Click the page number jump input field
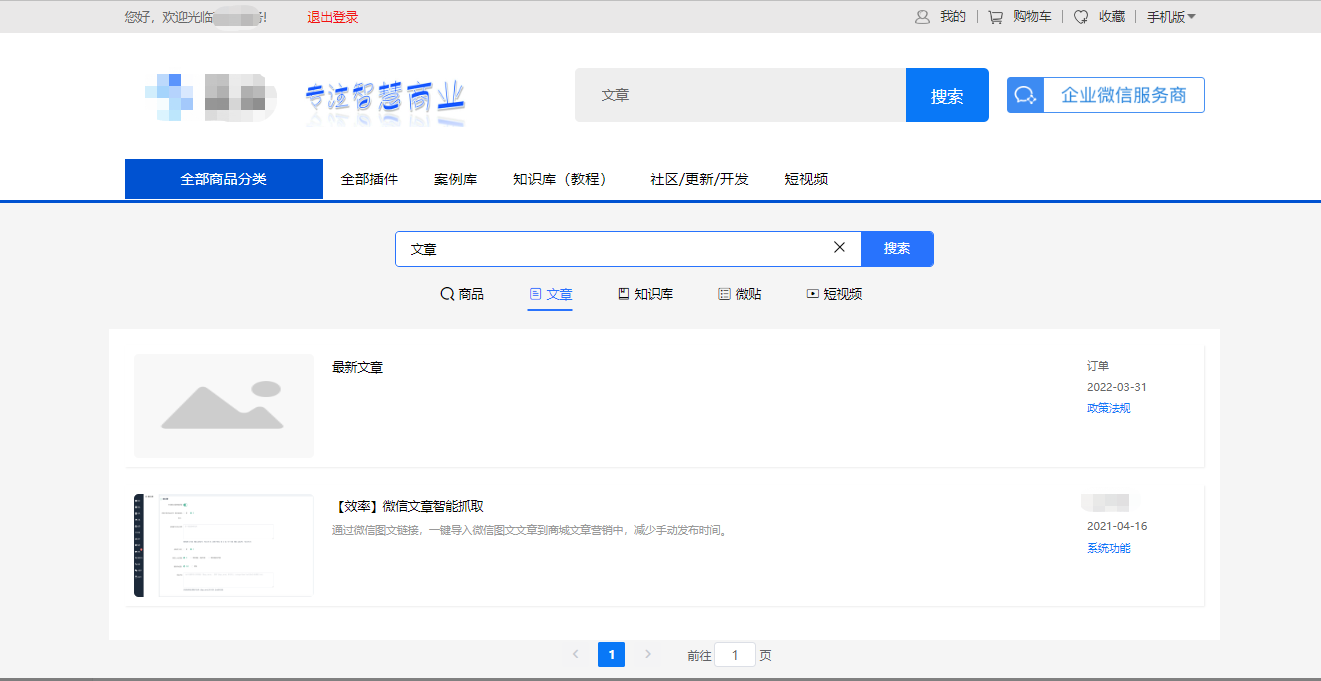1321x681 pixels. pyautogui.click(x=735, y=655)
